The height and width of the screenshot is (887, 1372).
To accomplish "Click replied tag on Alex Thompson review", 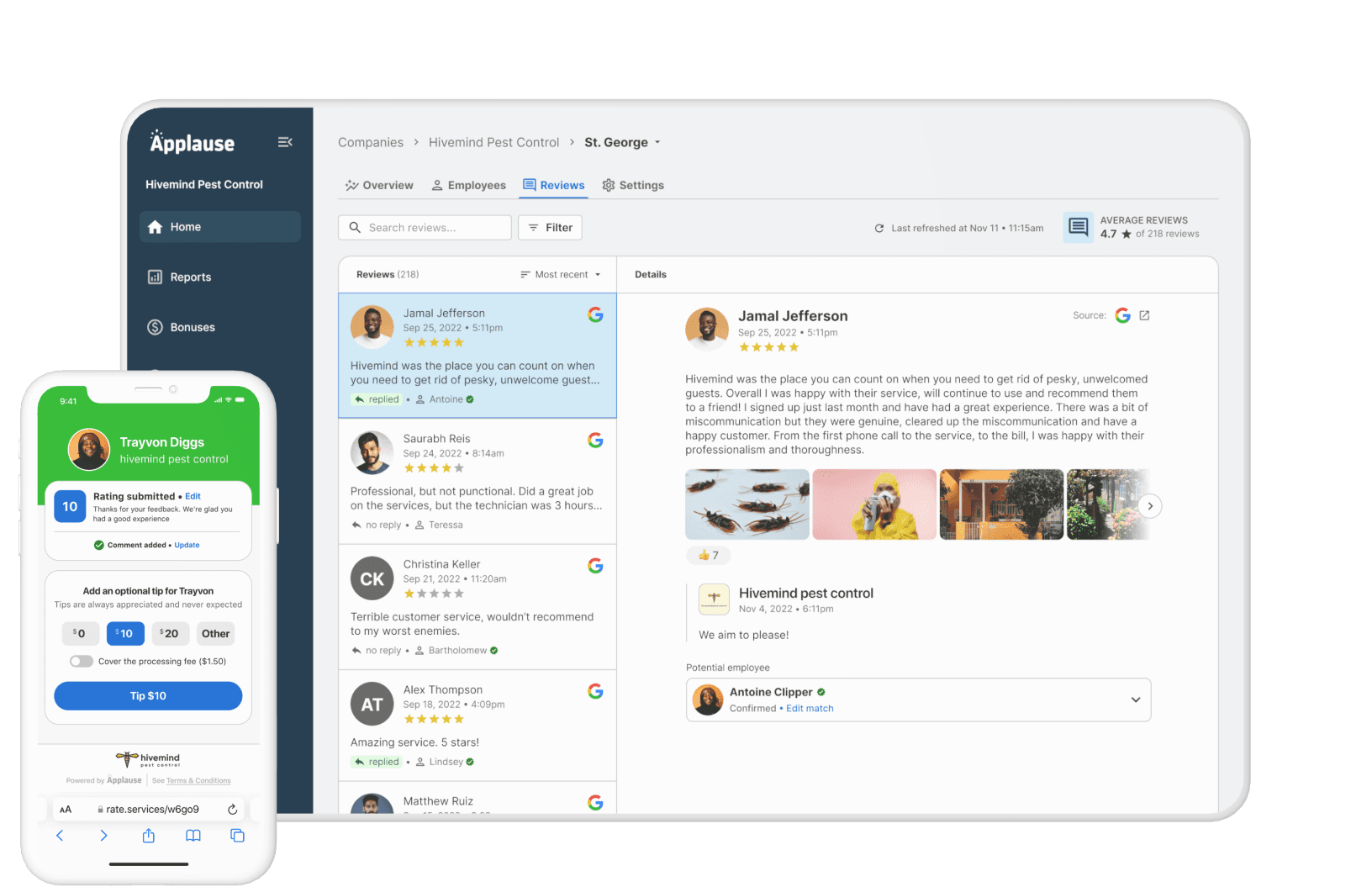I will (x=377, y=762).
